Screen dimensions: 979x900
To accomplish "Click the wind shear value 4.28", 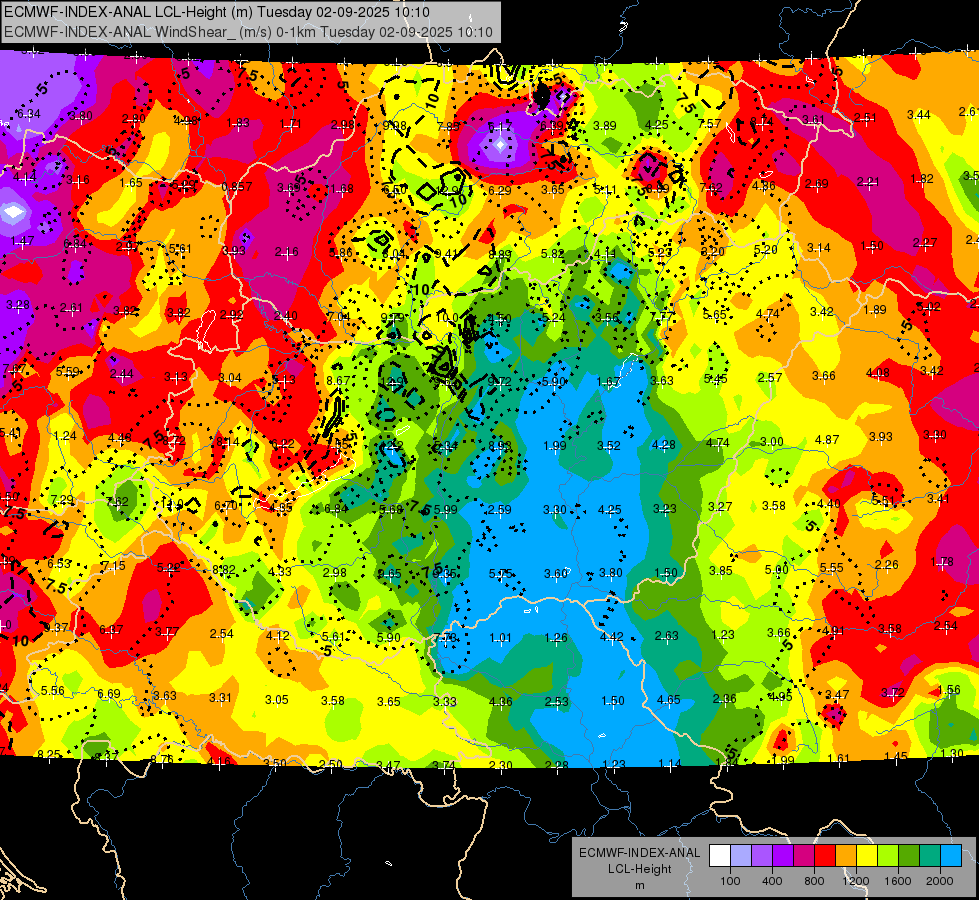I will pyautogui.click(x=663, y=444).
